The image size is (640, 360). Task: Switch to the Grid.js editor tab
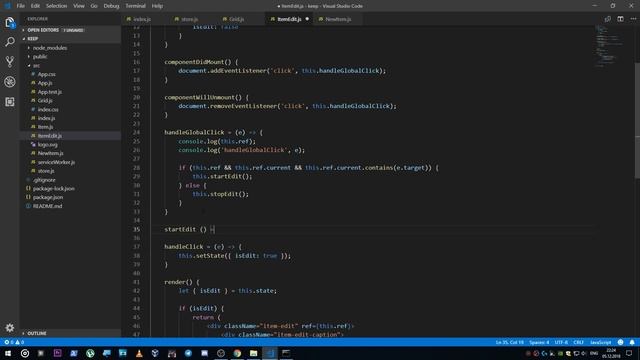click(237, 19)
